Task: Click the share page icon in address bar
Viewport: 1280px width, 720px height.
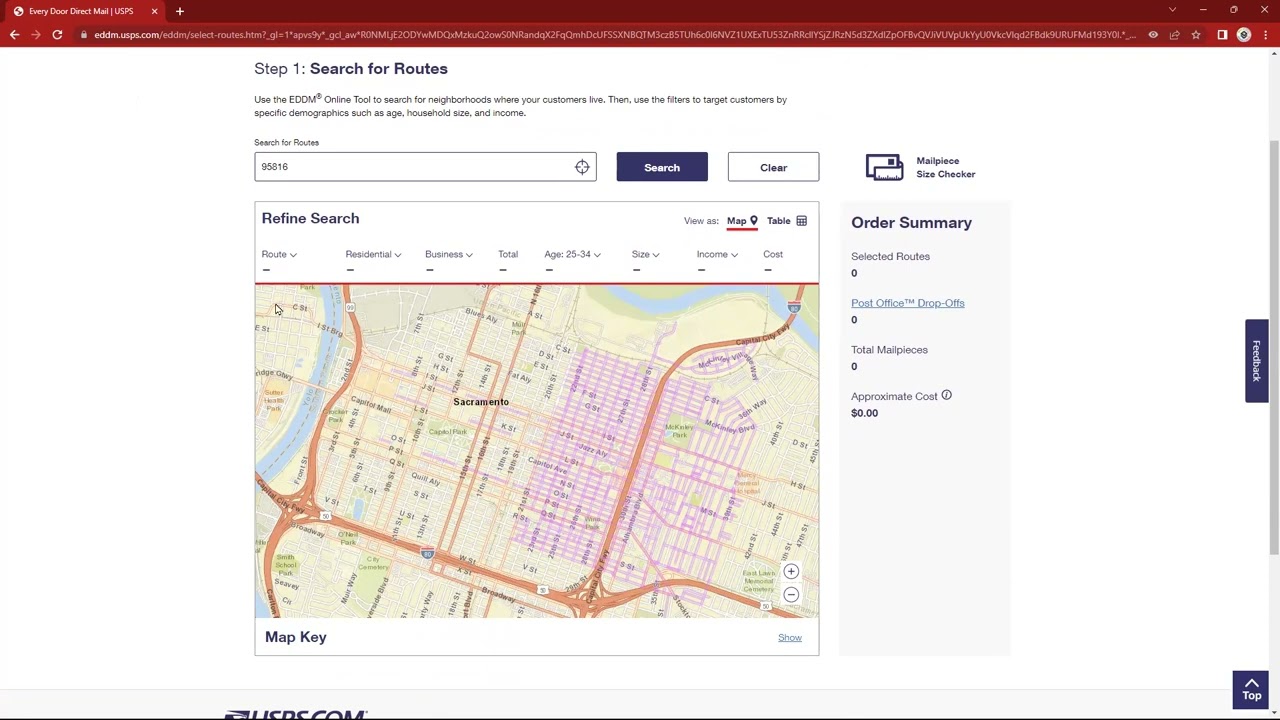Action: point(1174,35)
